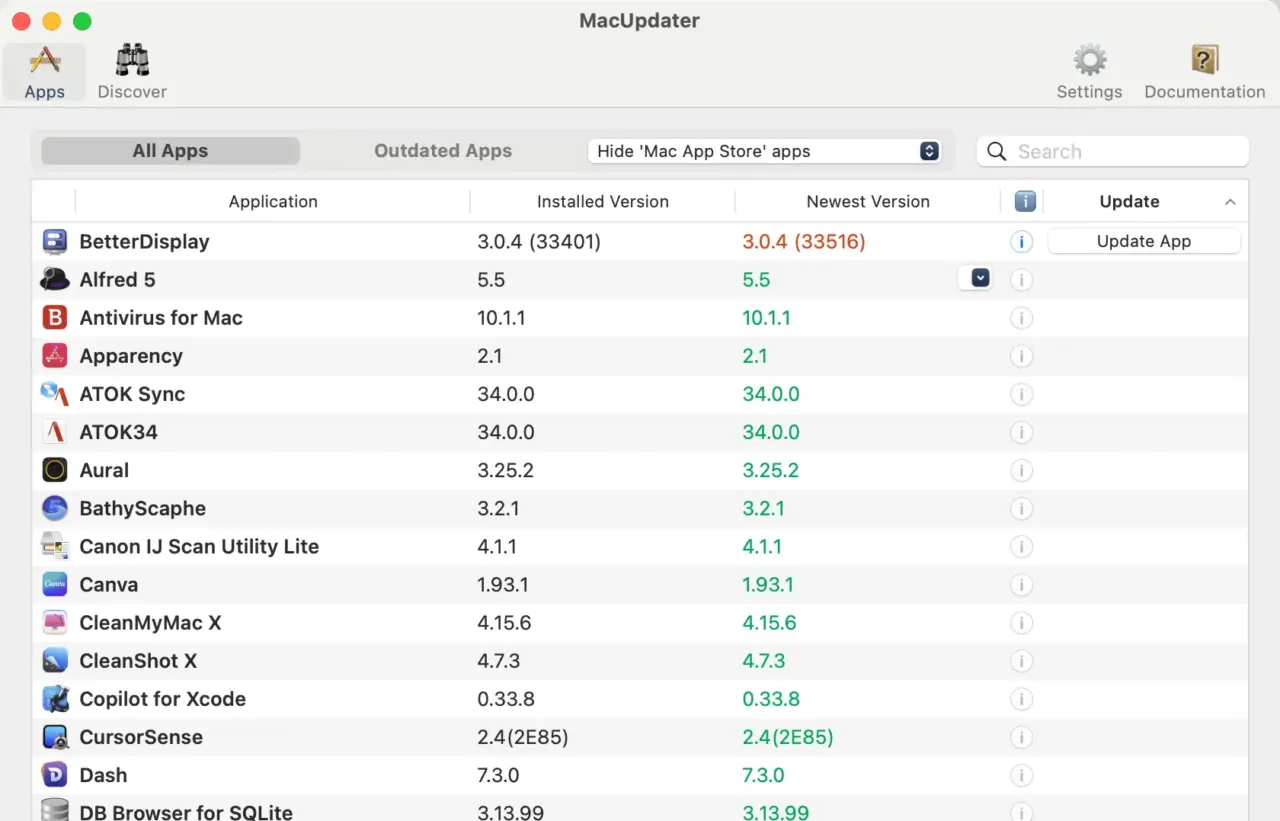The image size is (1280, 821).
Task: Show info for Canon IJ Scan Utility Lite
Action: point(1021,547)
